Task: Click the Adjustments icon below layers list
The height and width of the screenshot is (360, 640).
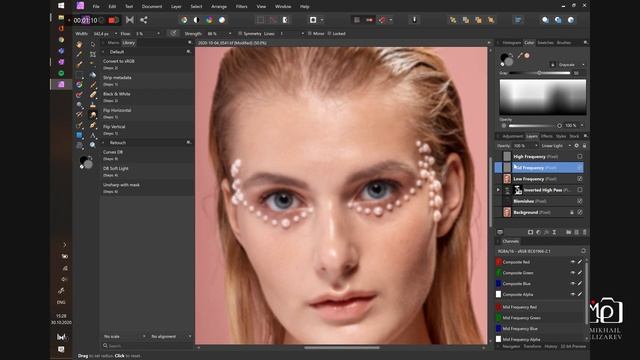Action: (538, 232)
